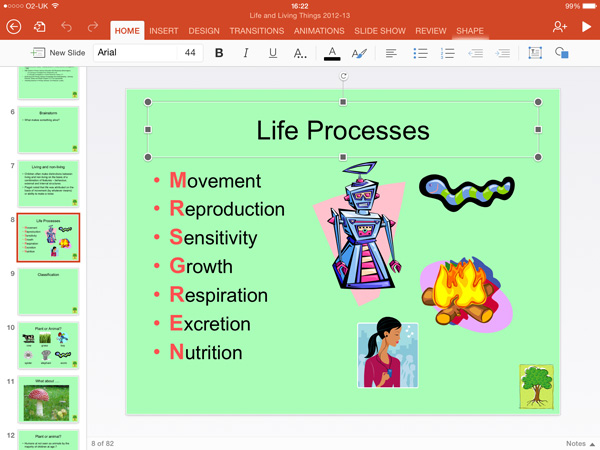Select slide 6 Brainstorm thumbnail
This screenshot has height=450, width=600.
48,130
